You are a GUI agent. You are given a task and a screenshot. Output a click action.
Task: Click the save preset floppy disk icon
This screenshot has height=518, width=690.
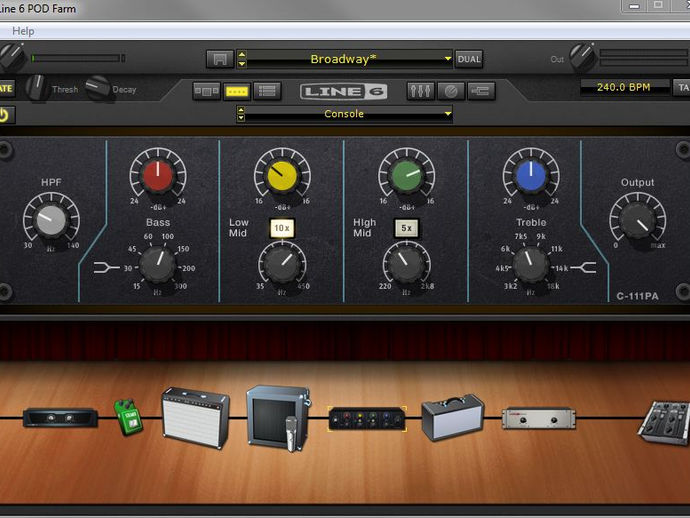pyautogui.click(x=220, y=59)
